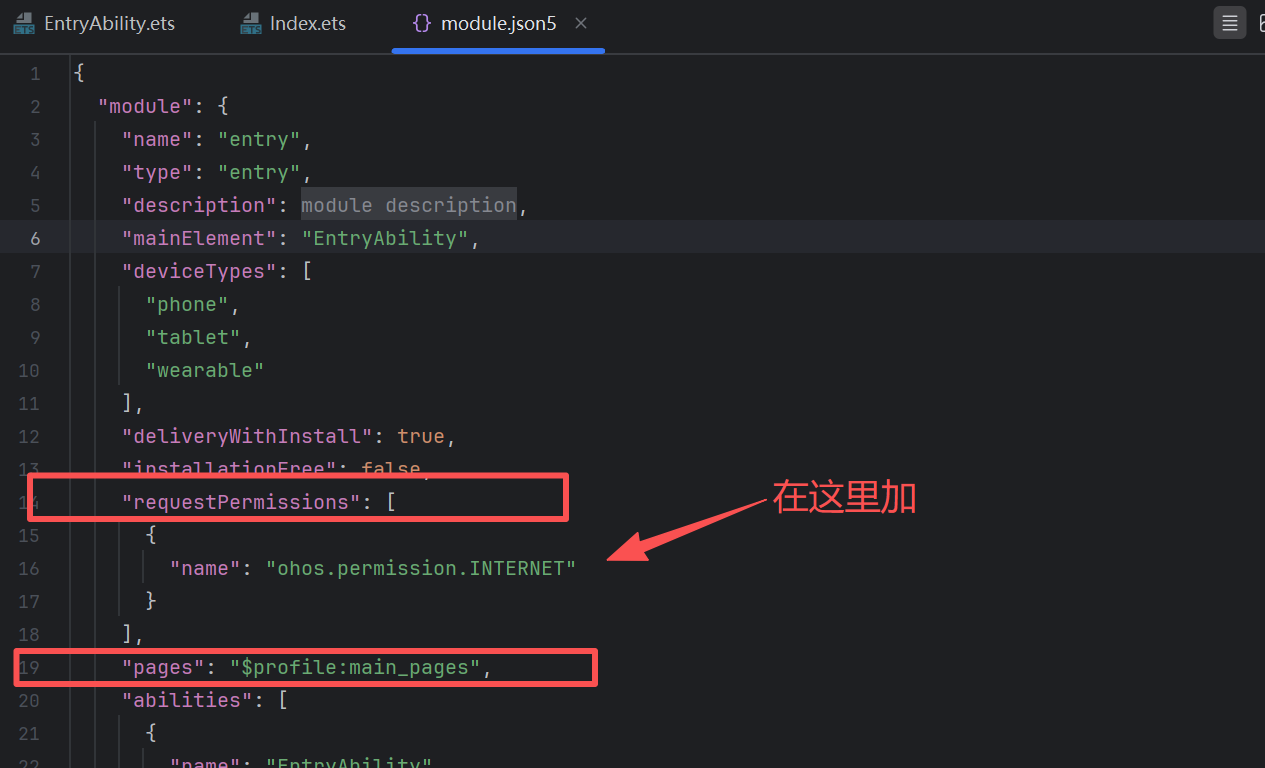Click the "phone" device type
The image size is (1265, 768).
click(x=187, y=304)
